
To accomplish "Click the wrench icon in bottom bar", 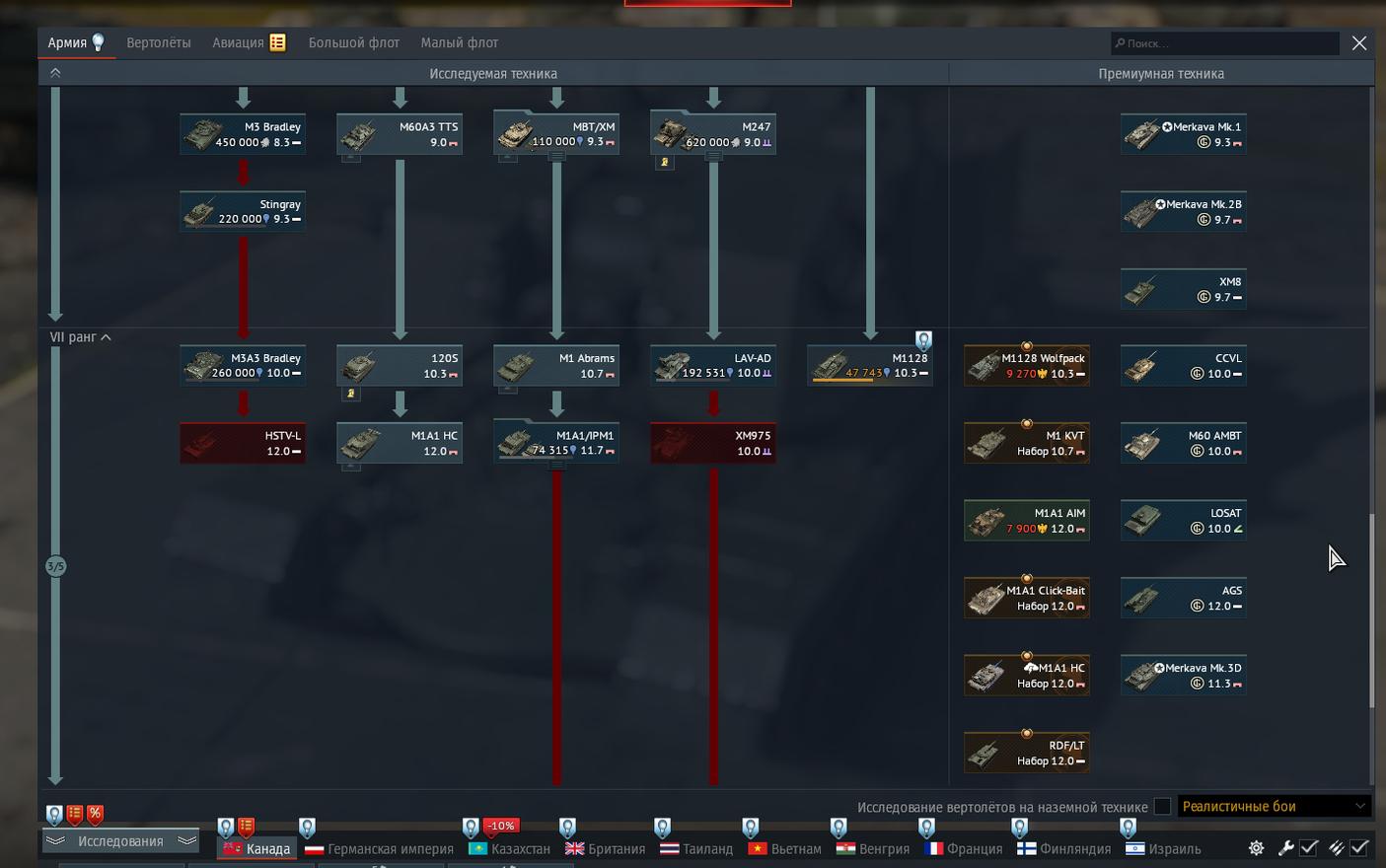I will point(1285,848).
